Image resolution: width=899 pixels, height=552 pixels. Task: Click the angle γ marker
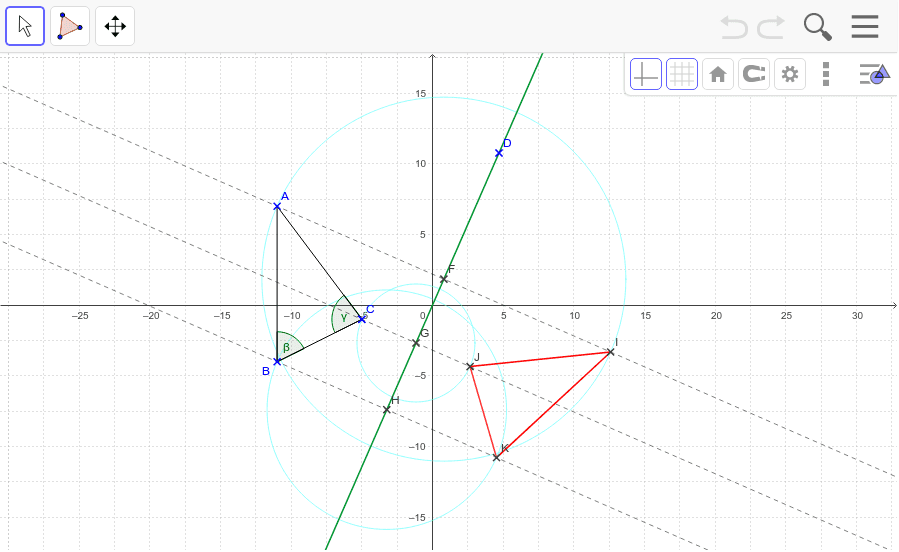(344, 315)
